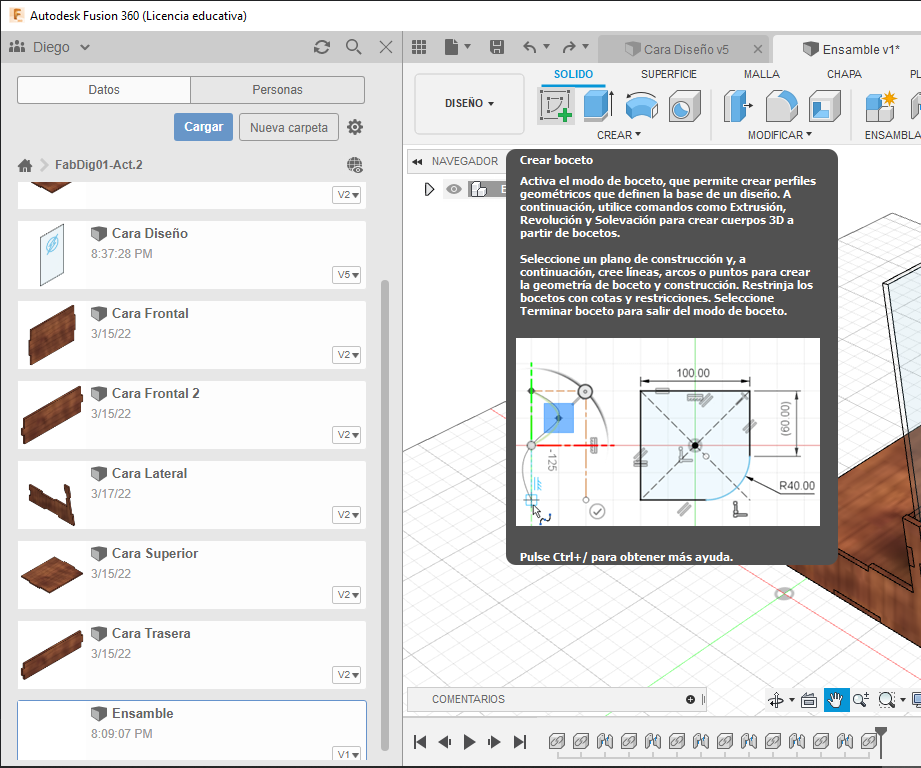This screenshot has width=921, height=768.
Task: Click FabDig01-Act.2 breadcrumb
Action: click(99, 165)
